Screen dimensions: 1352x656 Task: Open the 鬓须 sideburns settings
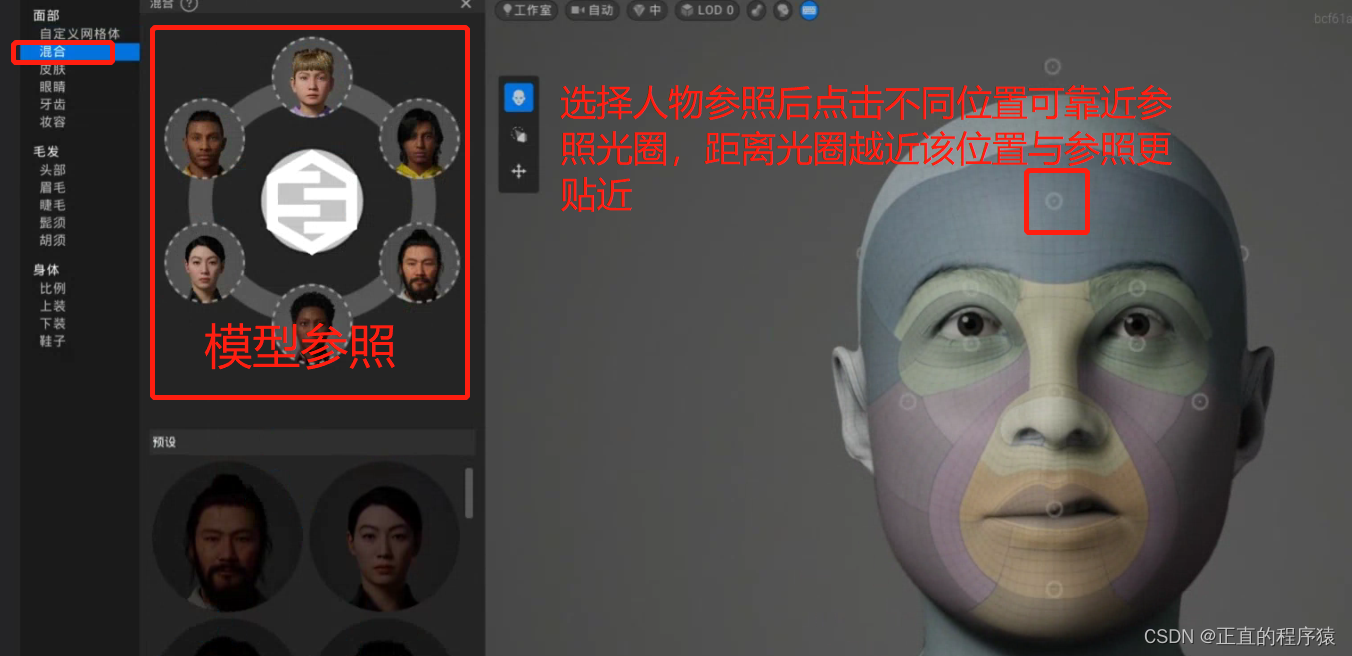click(52, 223)
